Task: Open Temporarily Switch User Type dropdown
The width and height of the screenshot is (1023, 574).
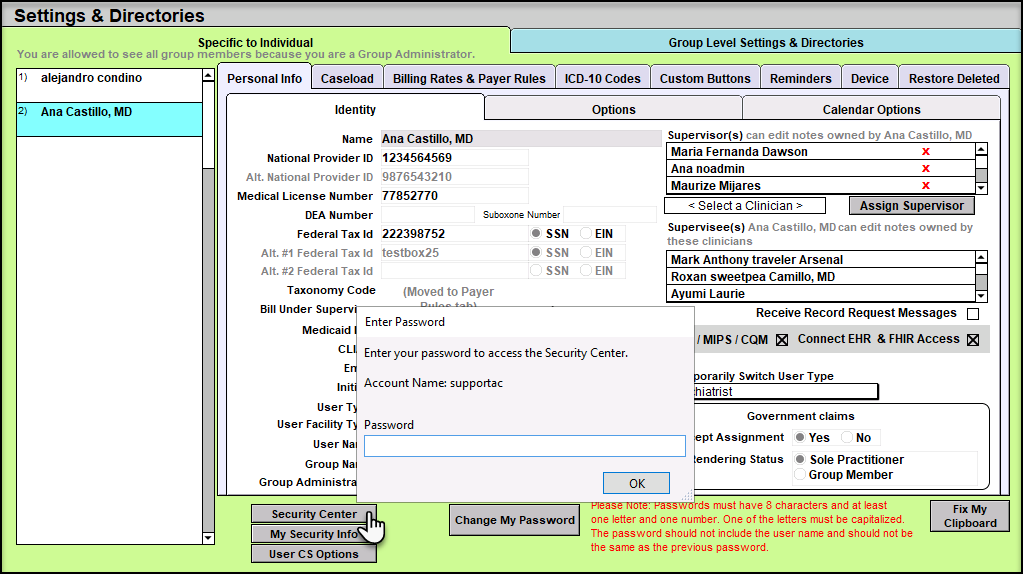Action: [x=780, y=392]
